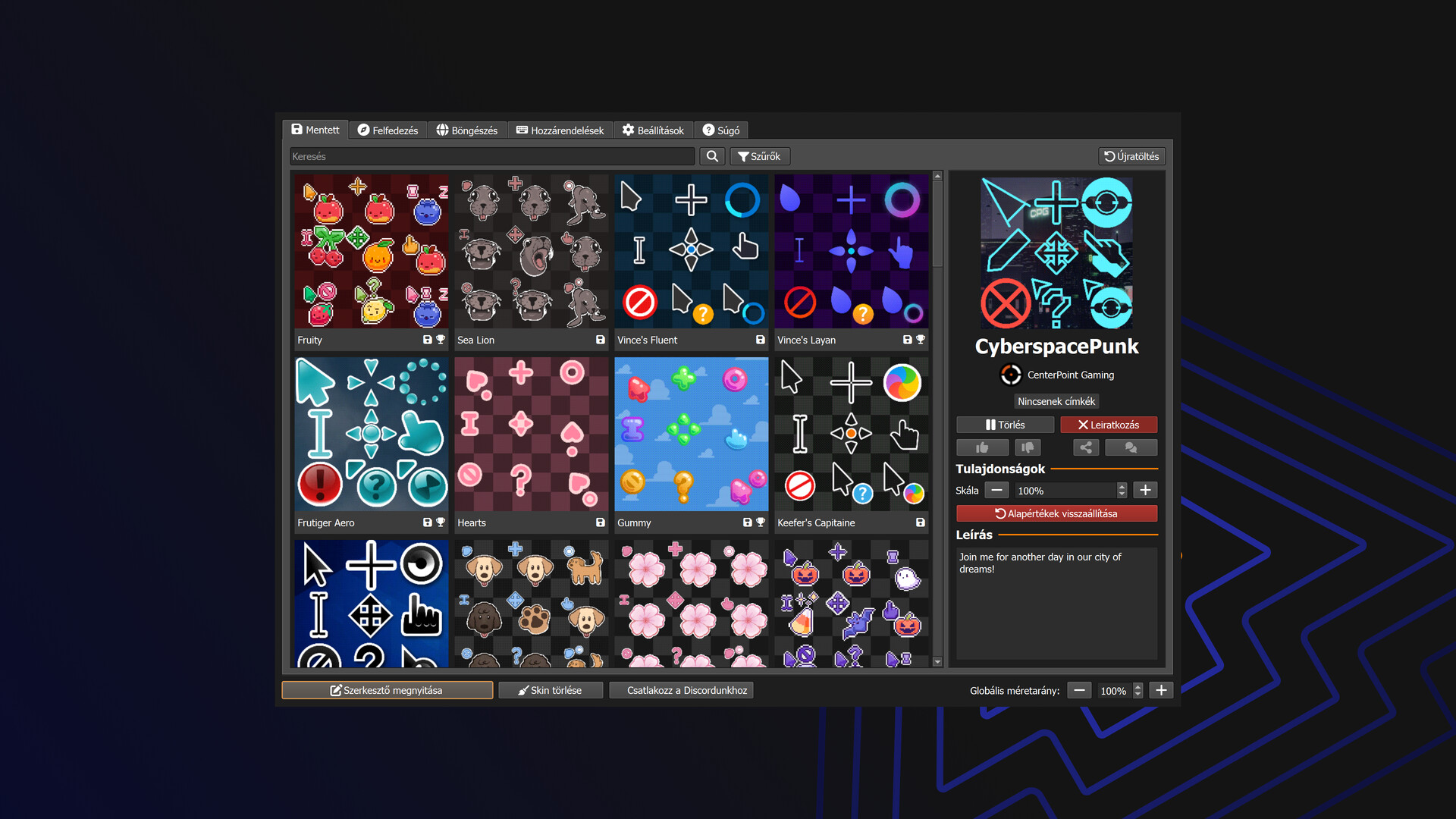Open the Szűrők filter dropdown

pyautogui.click(x=759, y=156)
